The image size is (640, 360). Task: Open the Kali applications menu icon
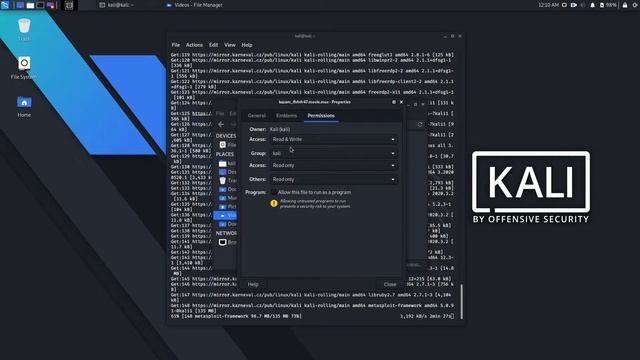coord(5,5)
